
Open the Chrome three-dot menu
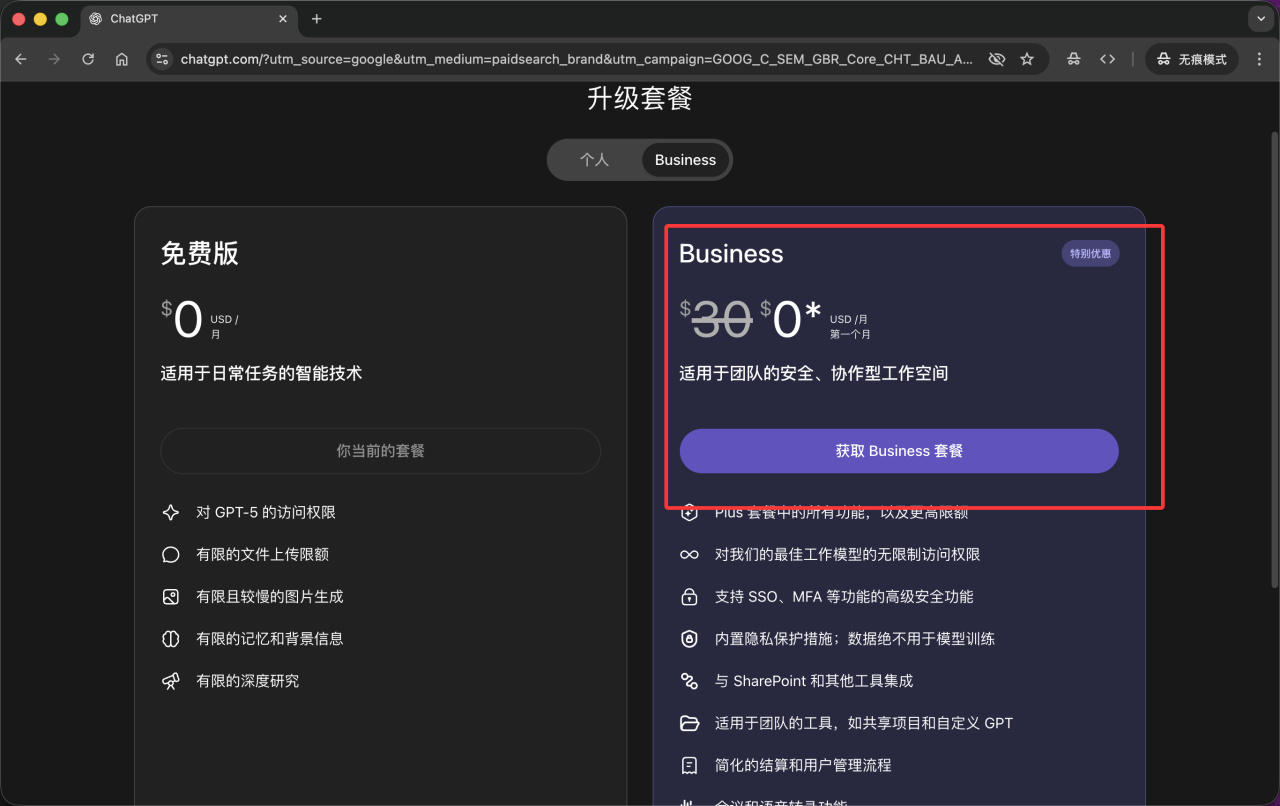coord(1259,59)
